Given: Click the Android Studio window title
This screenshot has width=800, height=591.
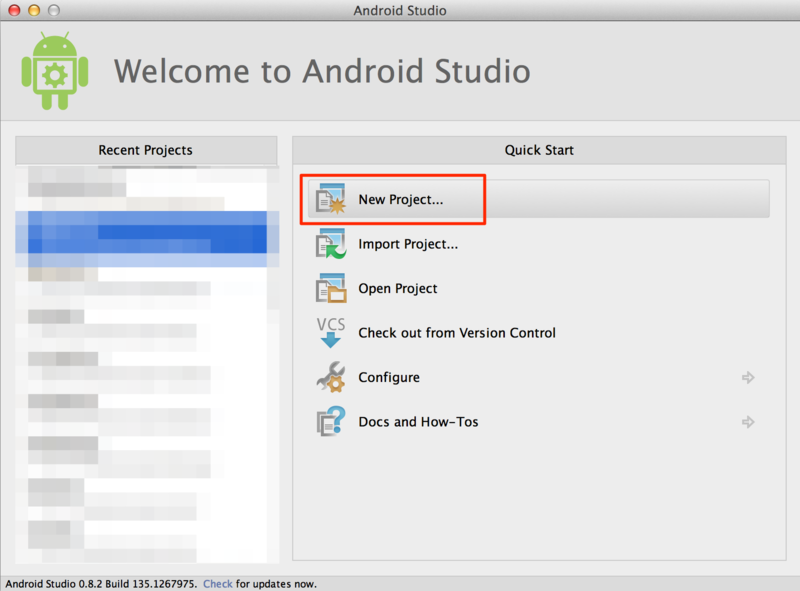Looking at the screenshot, I should (400, 10).
